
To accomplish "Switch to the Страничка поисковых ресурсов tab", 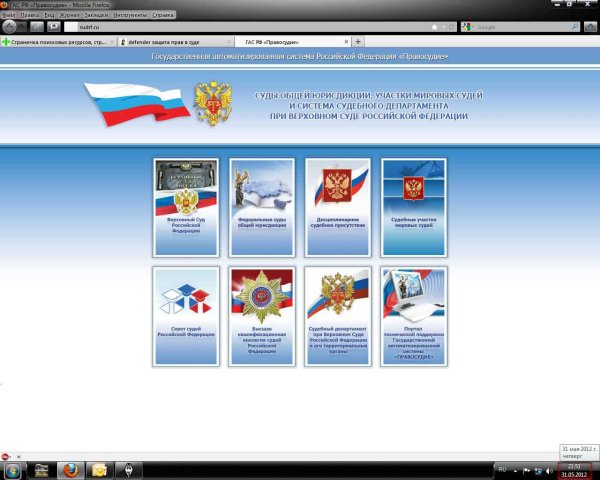I will pos(58,42).
